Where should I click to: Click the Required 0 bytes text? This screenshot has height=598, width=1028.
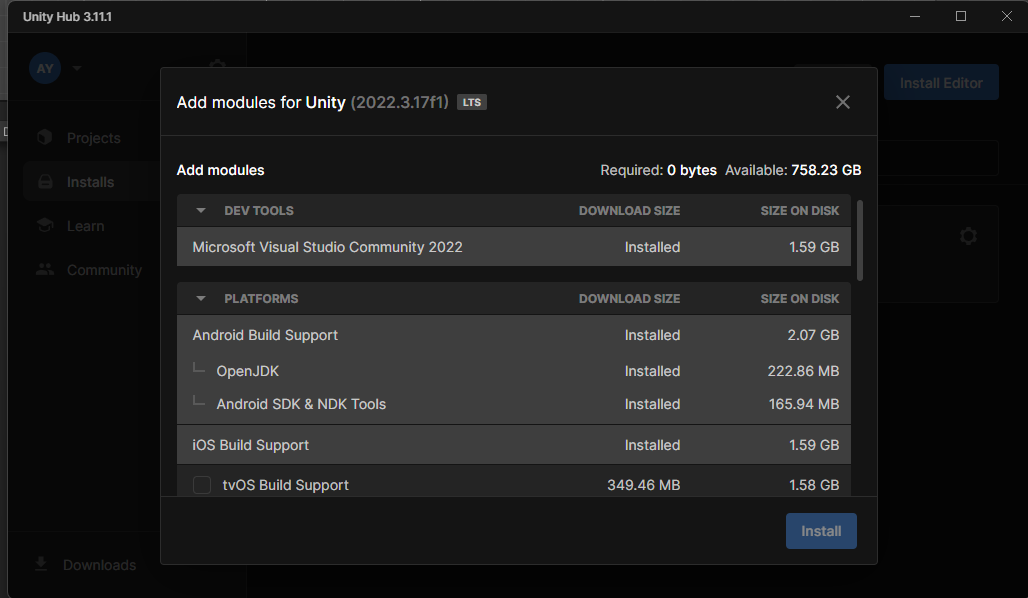tap(658, 170)
